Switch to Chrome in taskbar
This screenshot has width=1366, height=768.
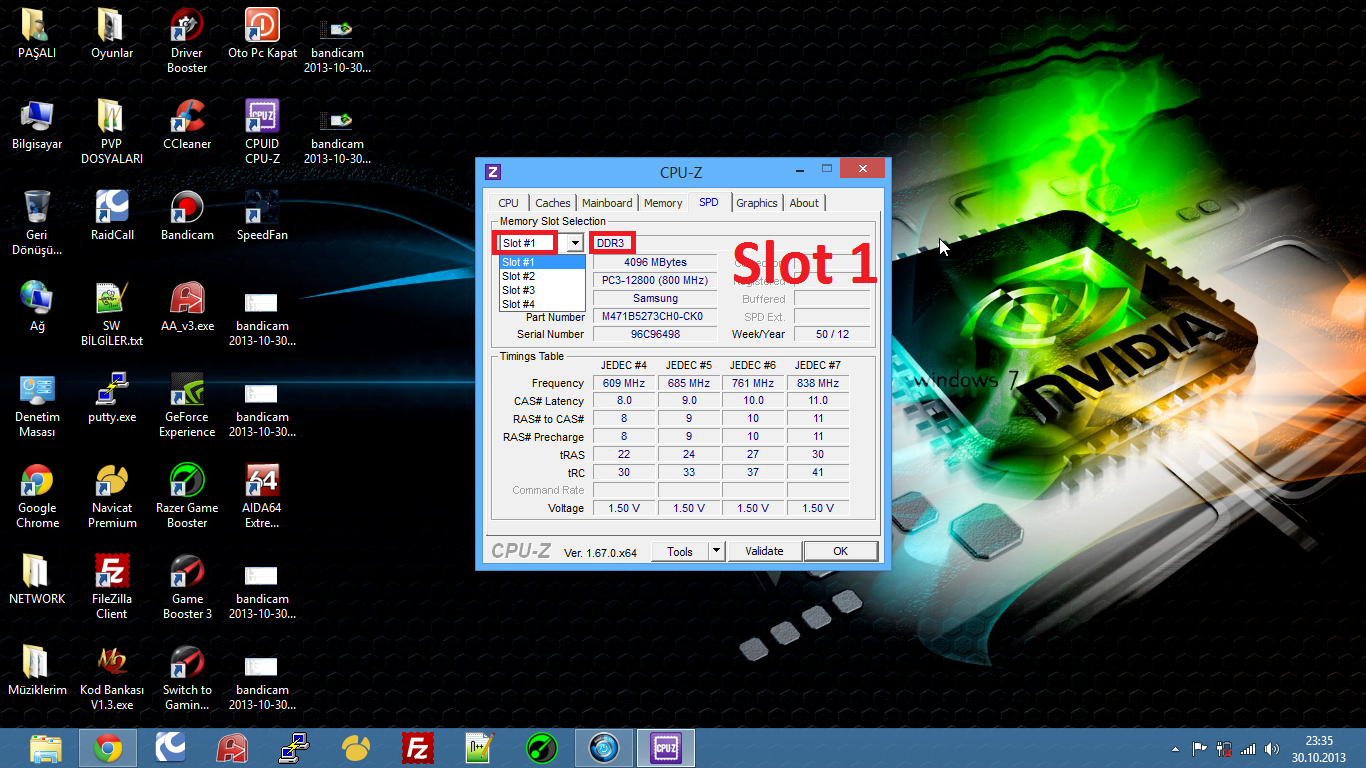(x=108, y=748)
